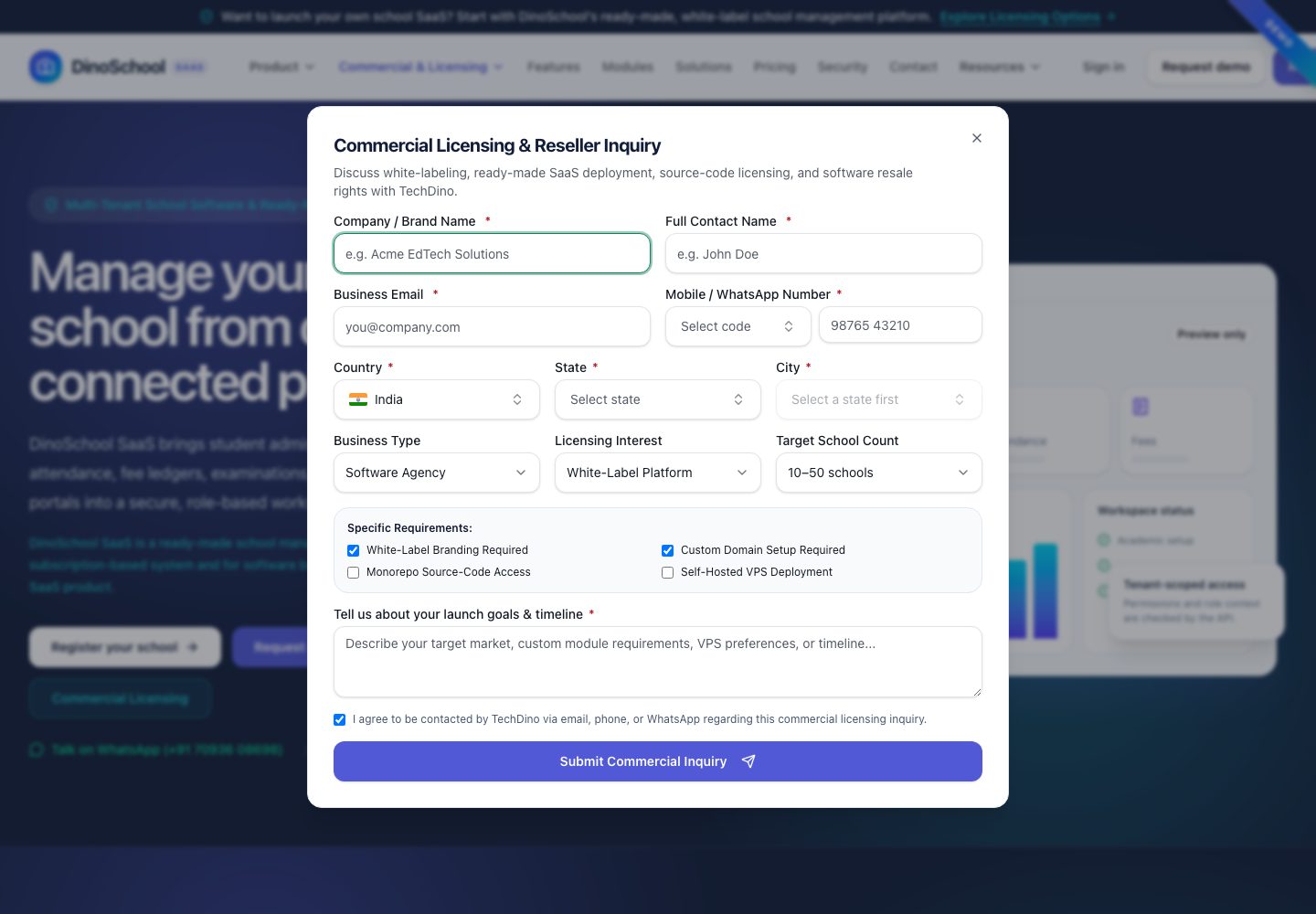This screenshot has width=1316, height=914.
Task: Expand the Target School Count dropdown
Action: pyautogui.click(x=879, y=473)
